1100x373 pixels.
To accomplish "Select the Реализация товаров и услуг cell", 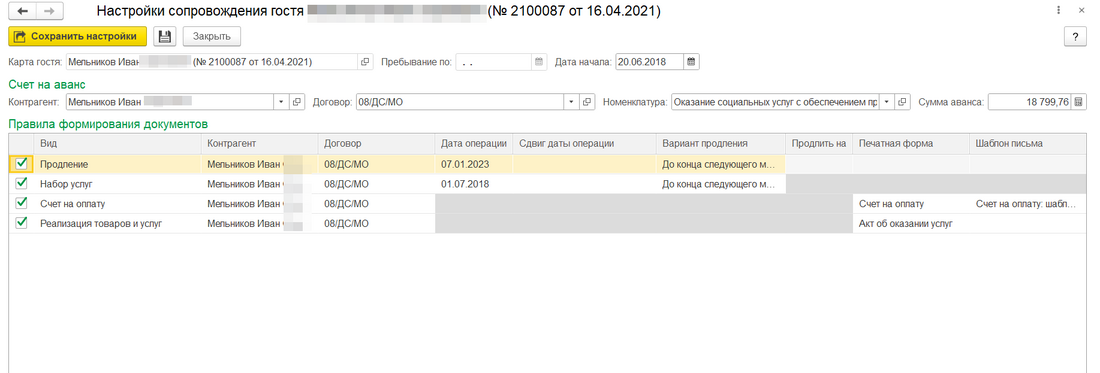I will pos(118,224).
